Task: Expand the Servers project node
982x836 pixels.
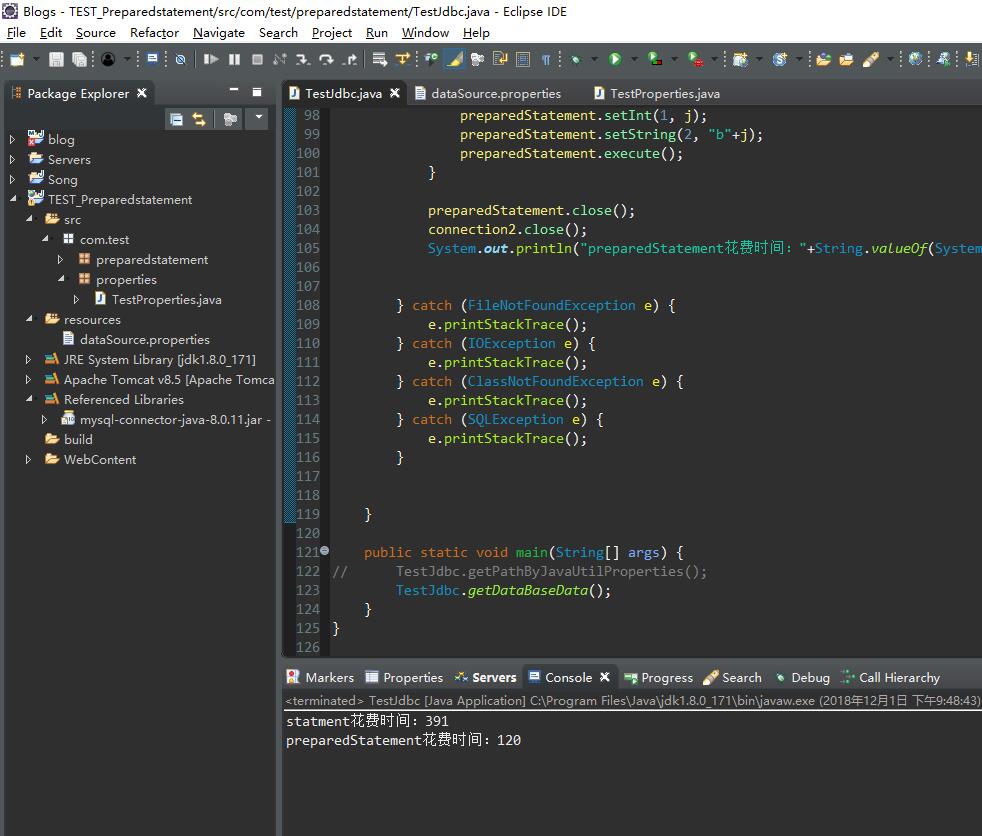Action: pos(12,160)
